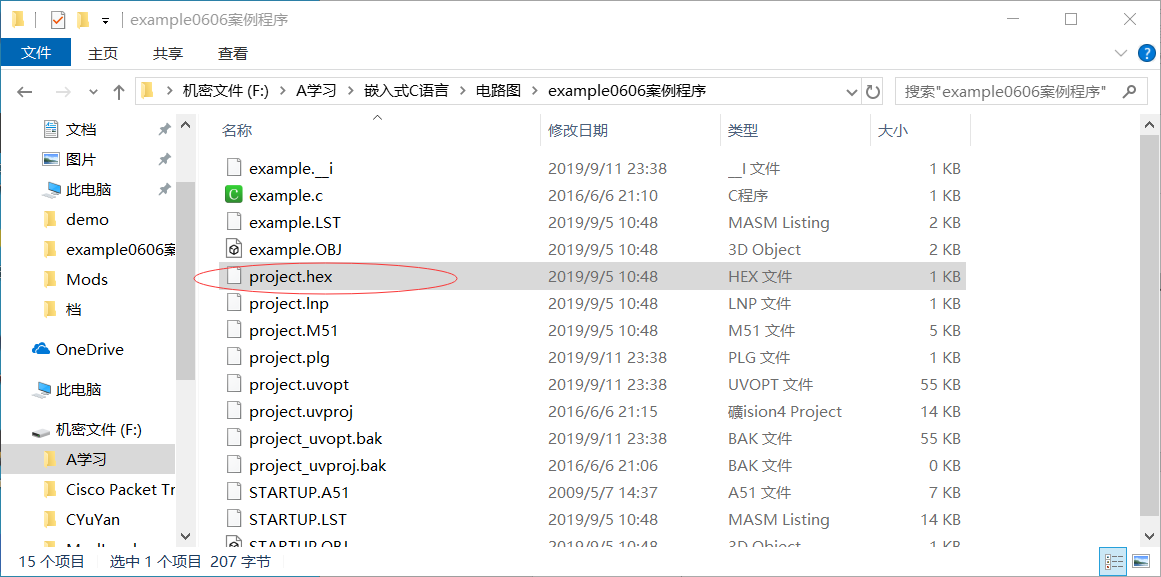This screenshot has width=1161, height=577.
Task: Select the STARTUP.A51 file name
Action: [299, 493]
